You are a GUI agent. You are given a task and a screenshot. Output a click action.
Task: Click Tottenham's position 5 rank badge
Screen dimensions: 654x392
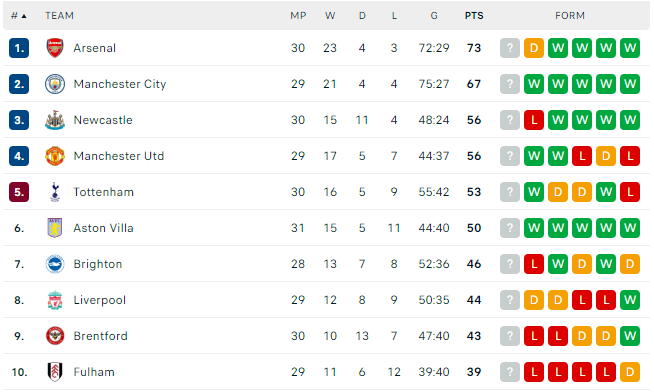pyautogui.click(x=19, y=192)
